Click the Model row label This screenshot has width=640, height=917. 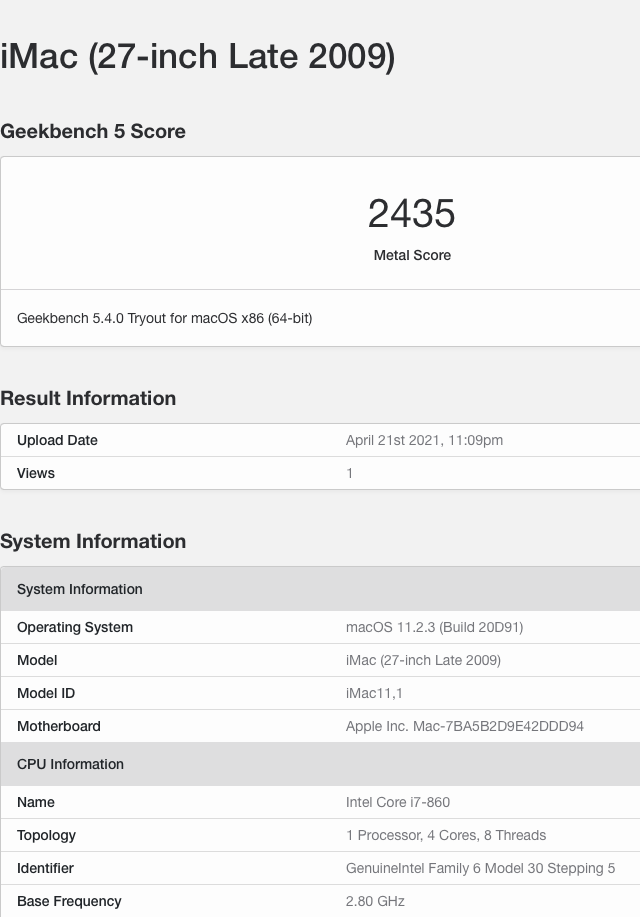[x=37, y=660]
